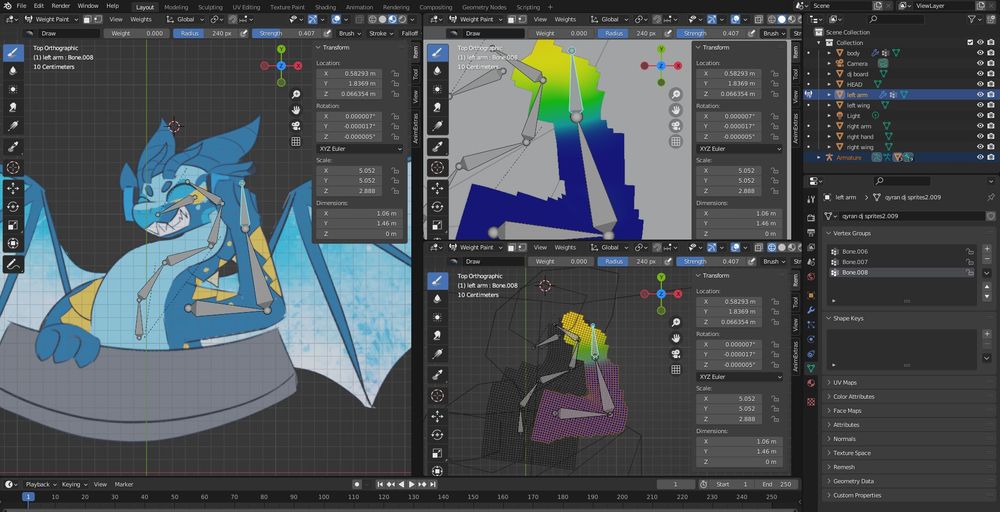The width and height of the screenshot is (1000, 512).
Task: Adjust the Radius slider in left viewport header
Action: point(206,33)
